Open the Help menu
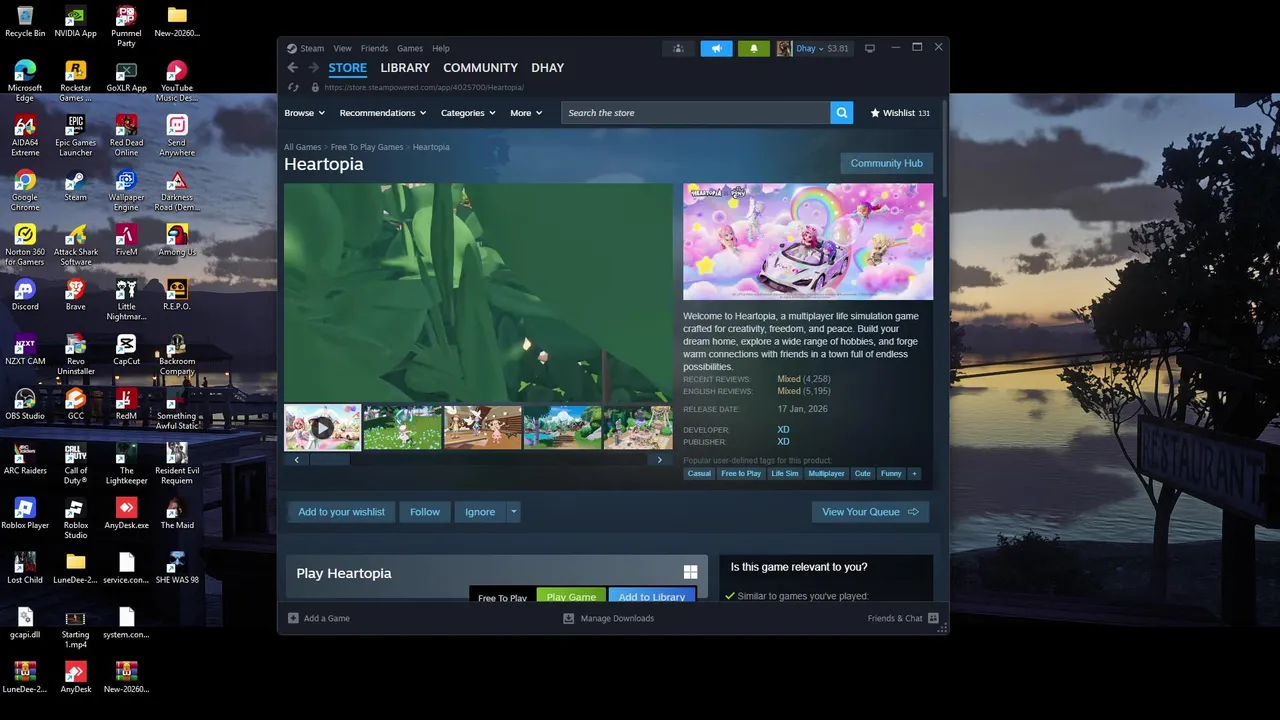The width and height of the screenshot is (1280, 720). [441, 48]
